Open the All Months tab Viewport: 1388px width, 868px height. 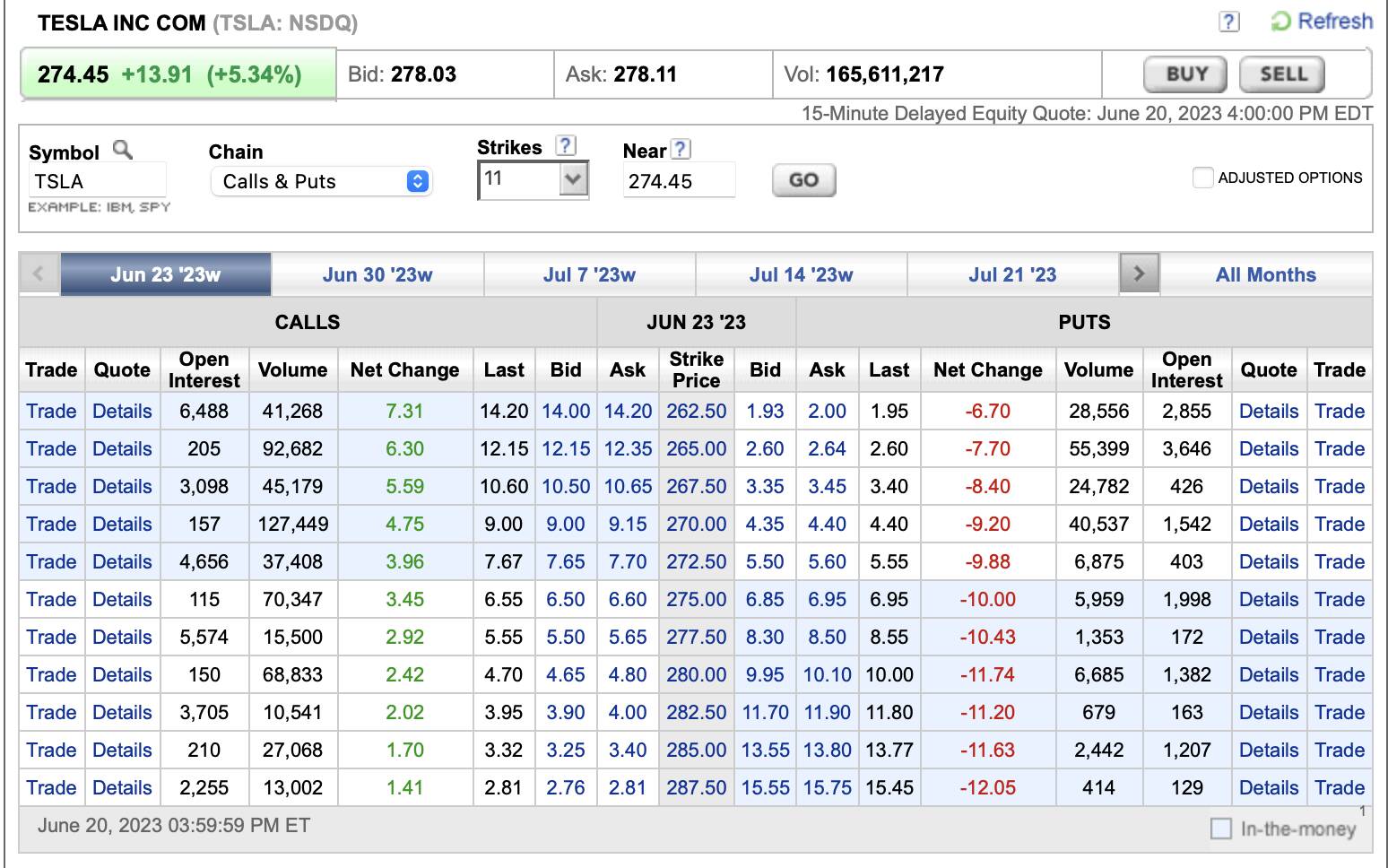tap(1265, 274)
